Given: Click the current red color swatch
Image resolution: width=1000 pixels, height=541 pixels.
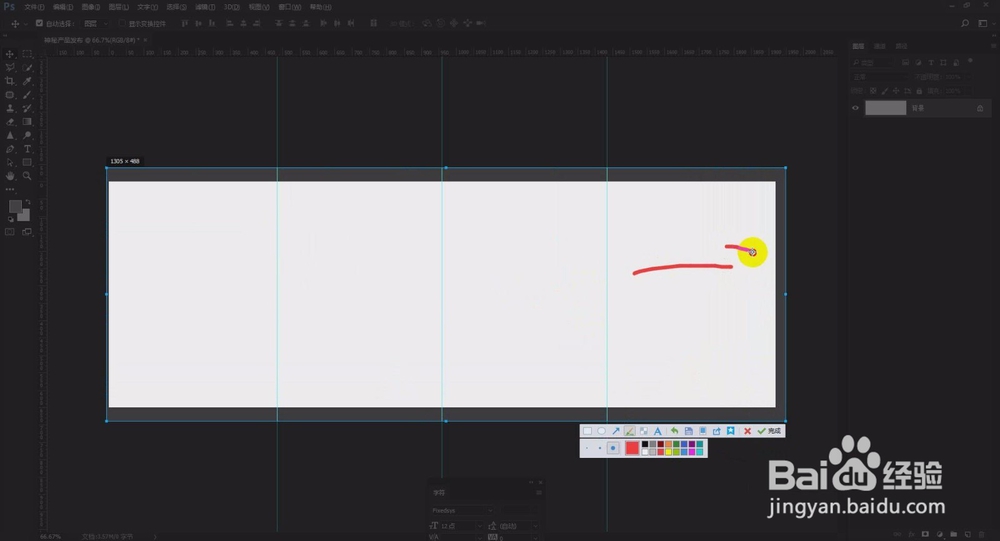Looking at the screenshot, I should point(632,448).
